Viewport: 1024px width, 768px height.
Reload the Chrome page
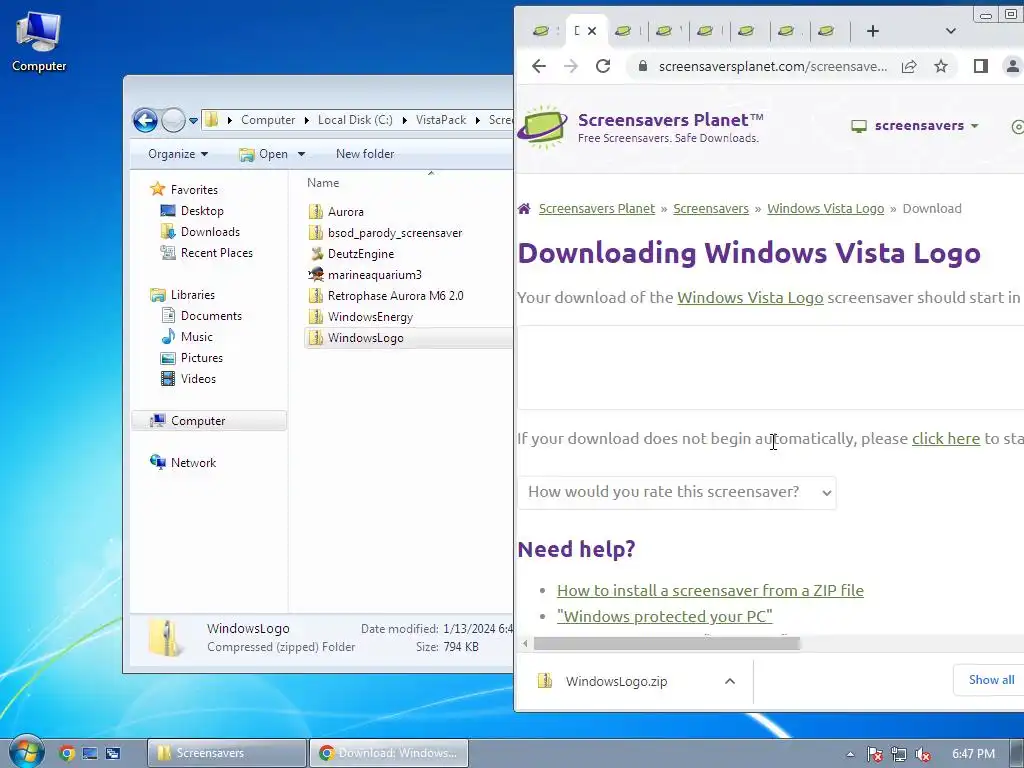603,66
